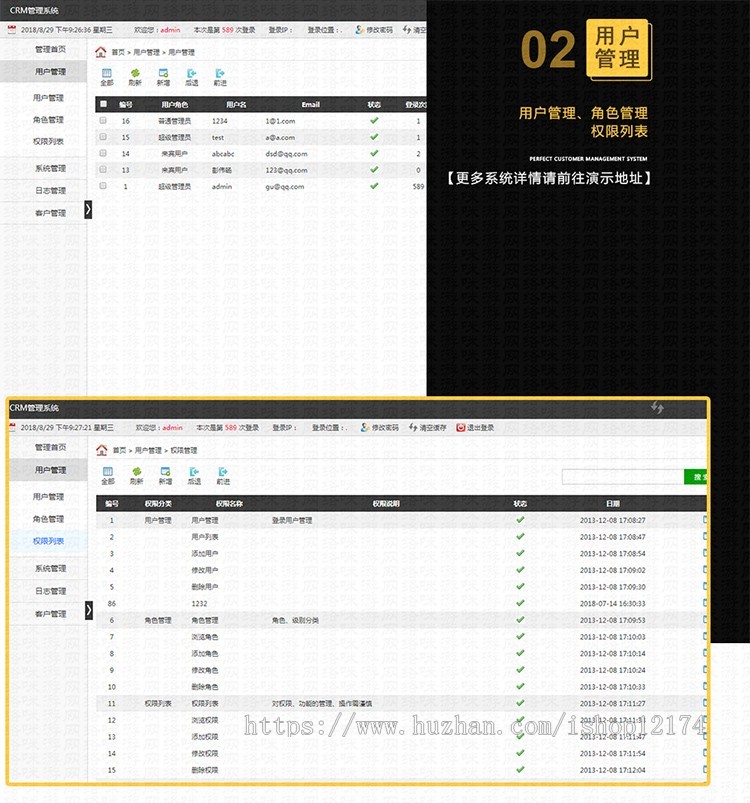Click 刷新 refresh icon in upper user list toolbar
750x803 pixels.
(x=135, y=74)
